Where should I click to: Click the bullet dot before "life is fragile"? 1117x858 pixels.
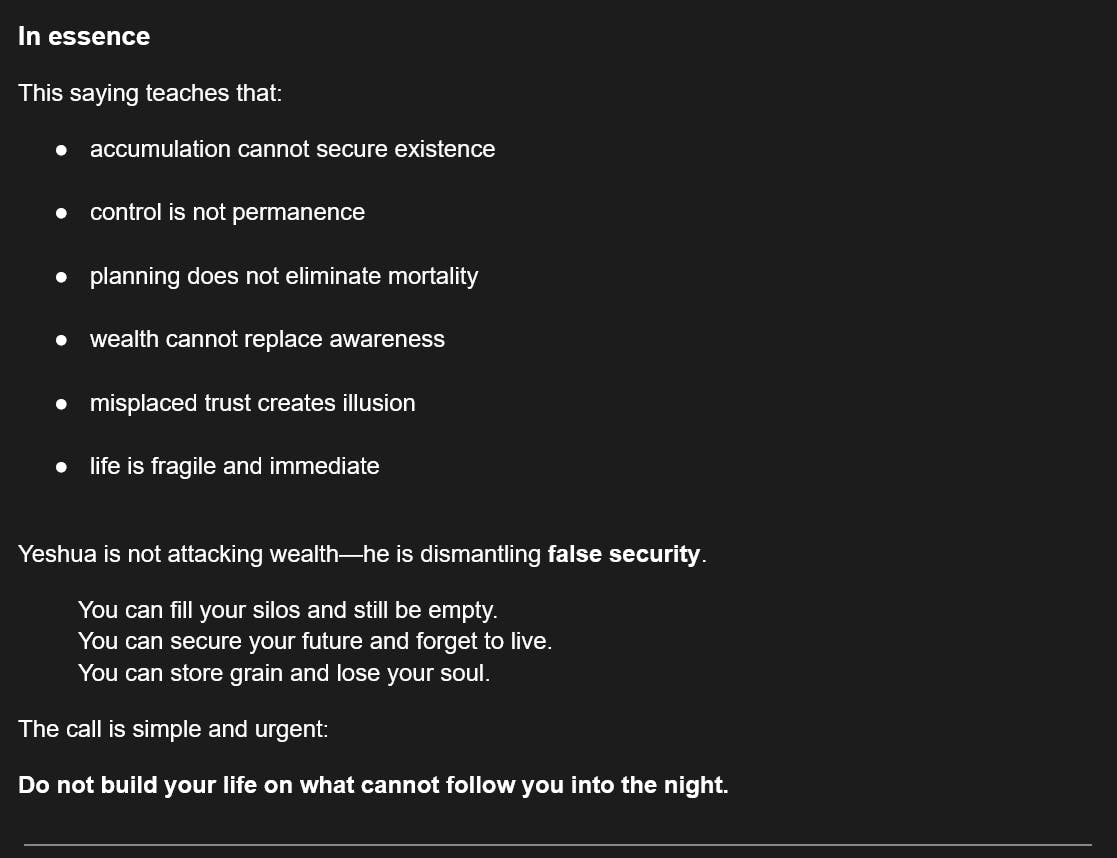pyautogui.click(x=61, y=467)
